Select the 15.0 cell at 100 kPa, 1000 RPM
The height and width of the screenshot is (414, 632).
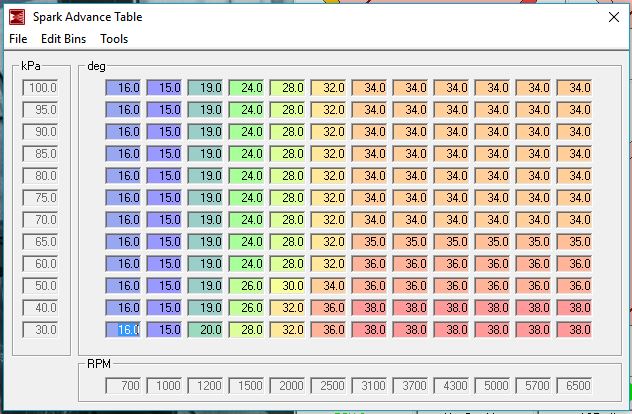pos(164,87)
